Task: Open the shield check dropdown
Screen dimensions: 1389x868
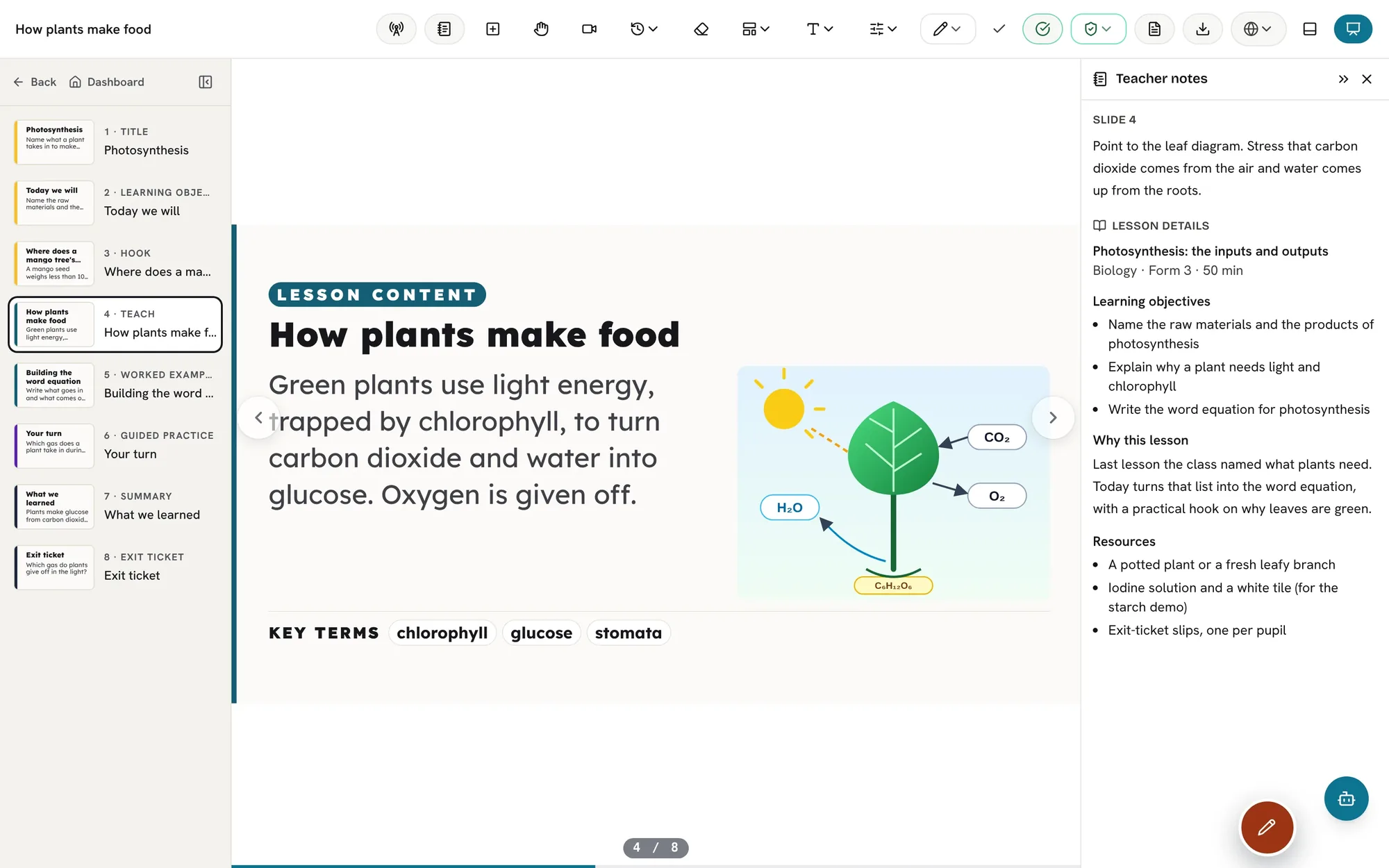Action: tap(1098, 29)
